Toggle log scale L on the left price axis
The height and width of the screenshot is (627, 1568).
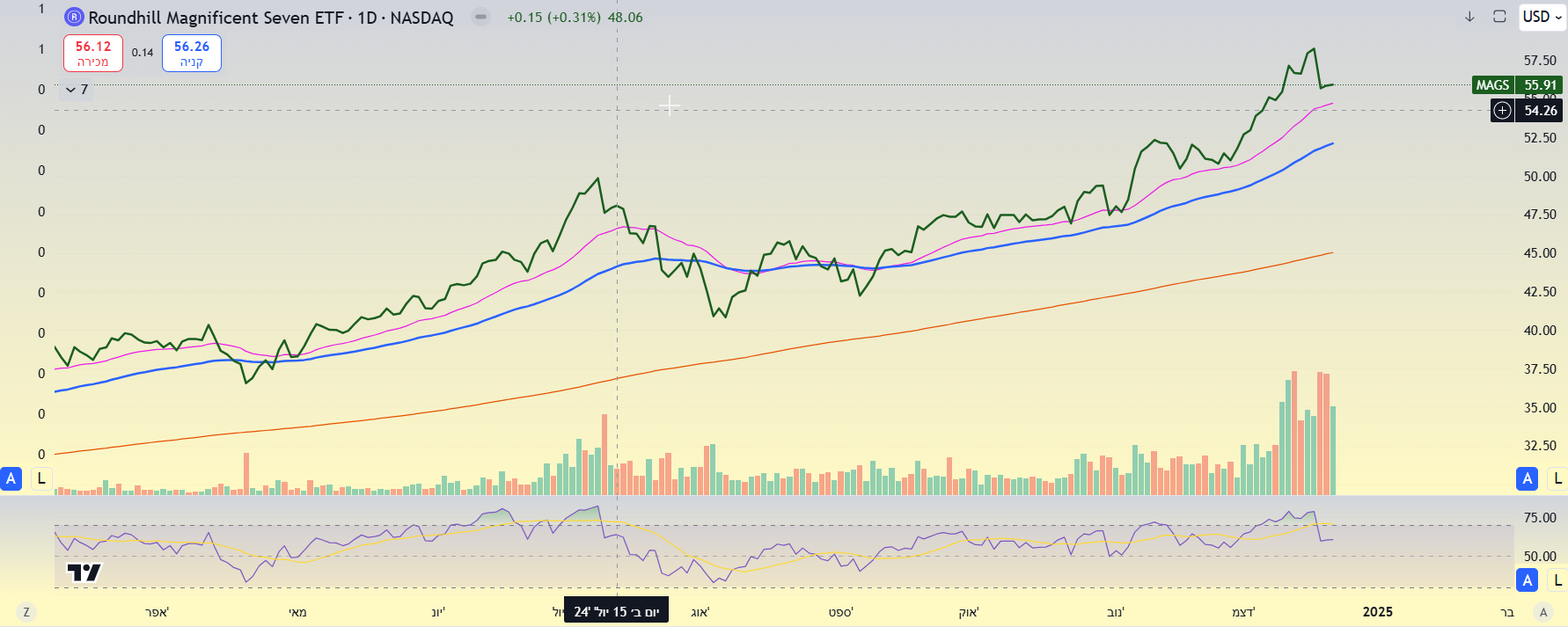(40, 479)
